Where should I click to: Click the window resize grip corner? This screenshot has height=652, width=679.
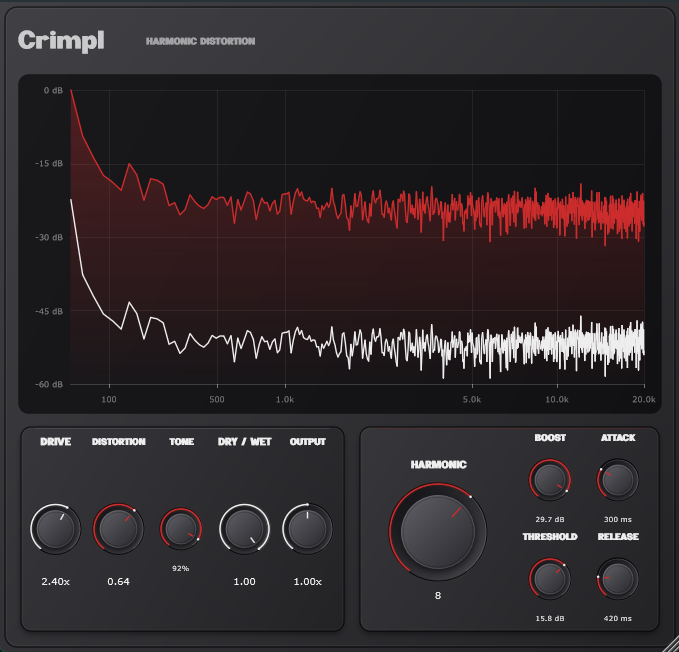672,645
